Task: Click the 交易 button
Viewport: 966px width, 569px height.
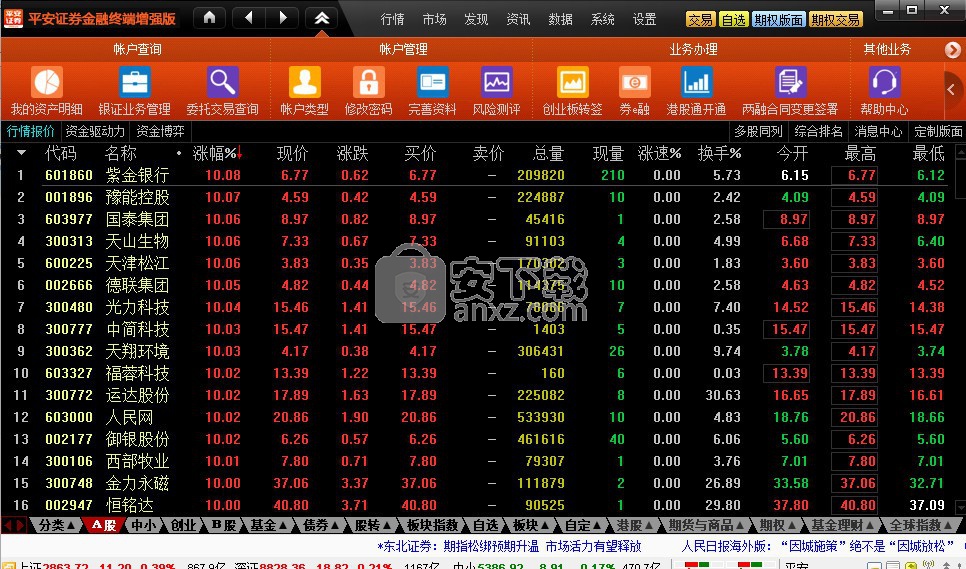Action: (x=701, y=20)
